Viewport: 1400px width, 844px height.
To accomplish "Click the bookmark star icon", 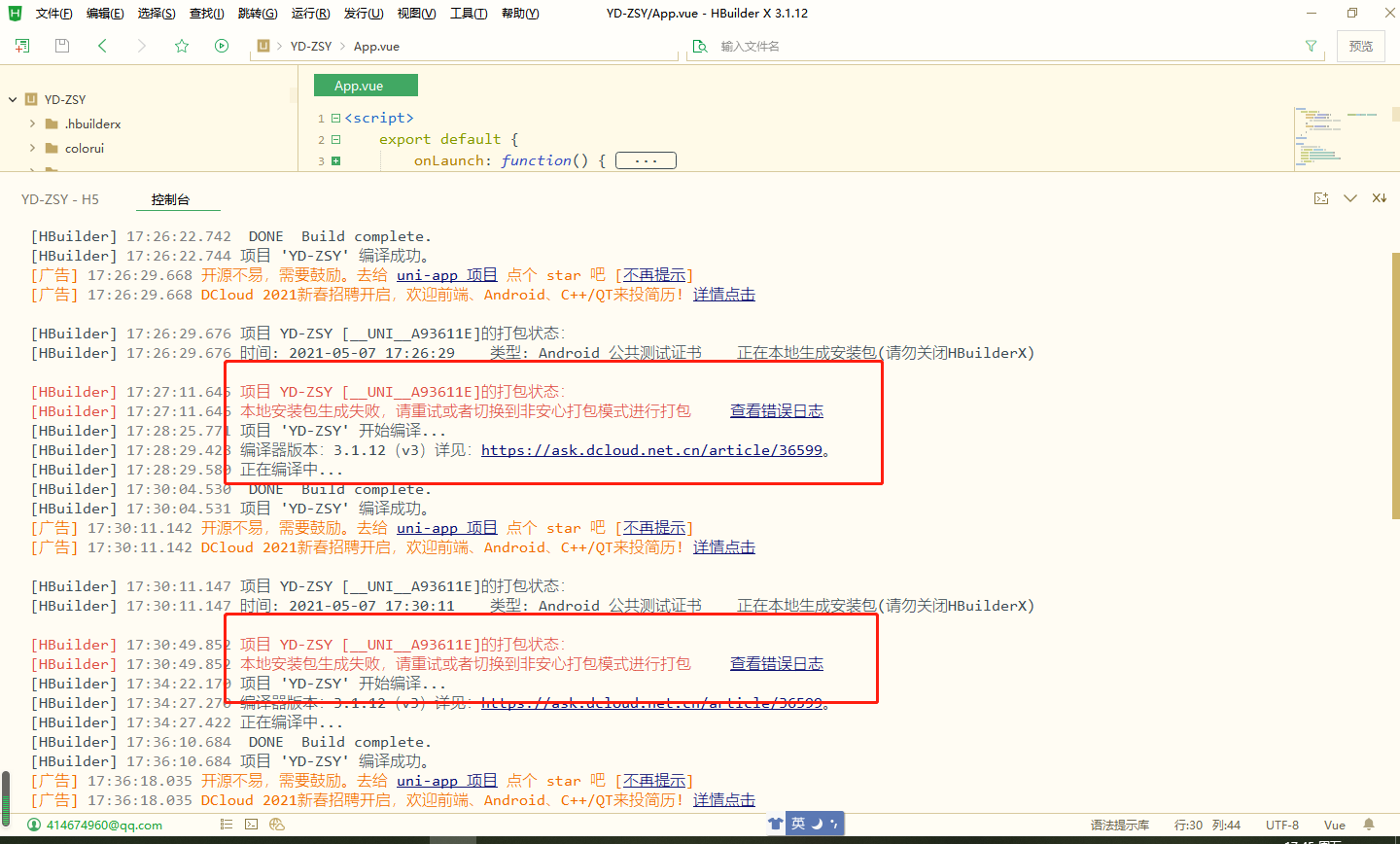I will click(182, 46).
